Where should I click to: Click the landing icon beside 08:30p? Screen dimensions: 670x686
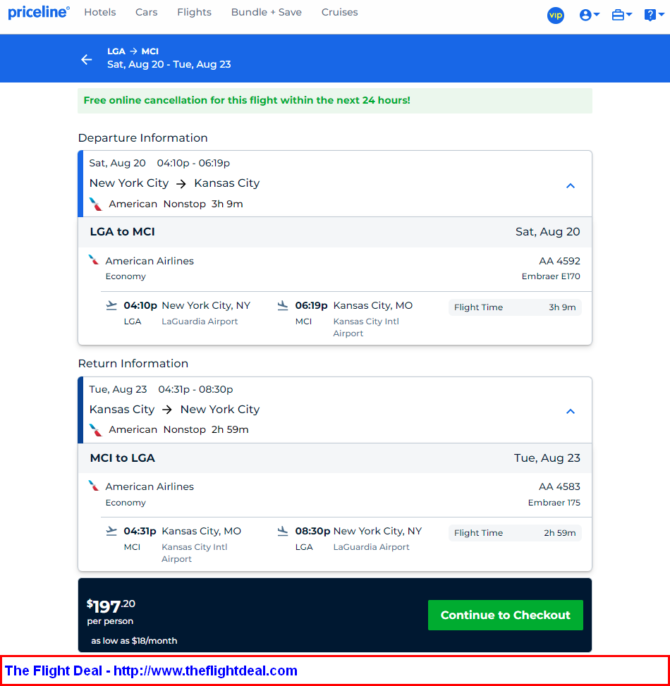click(x=283, y=531)
